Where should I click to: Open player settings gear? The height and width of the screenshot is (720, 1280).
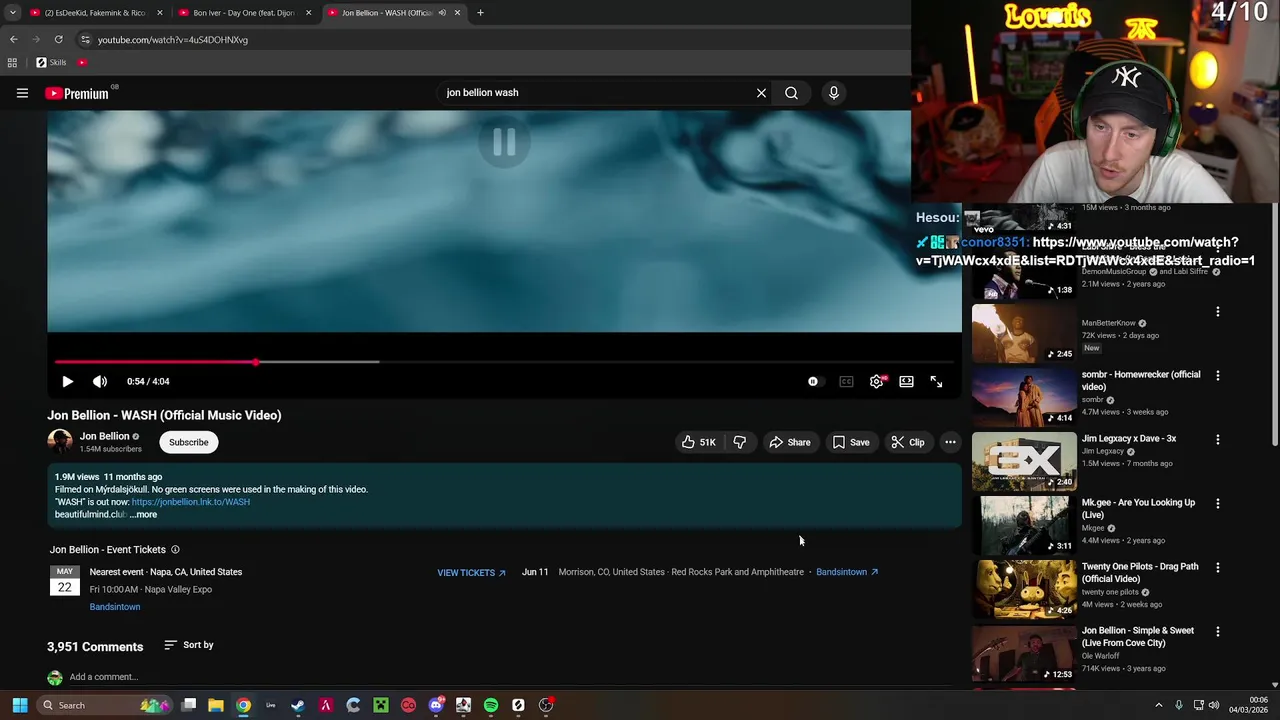tap(876, 382)
